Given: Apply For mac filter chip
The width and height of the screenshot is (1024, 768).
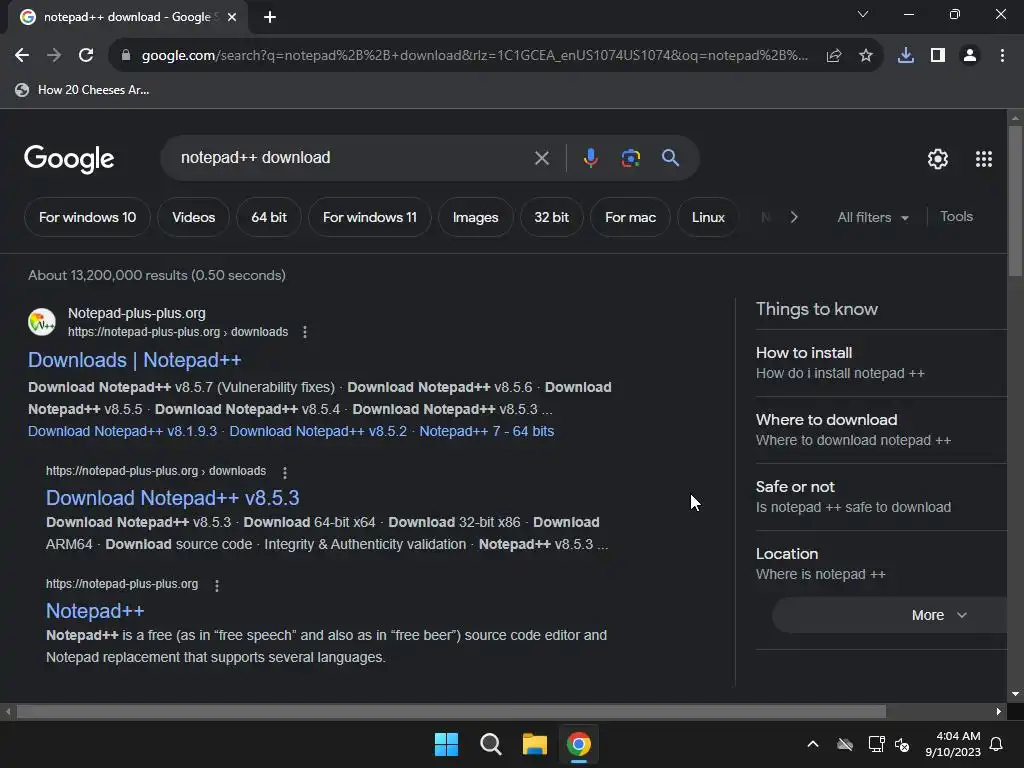Looking at the screenshot, I should (630, 217).
